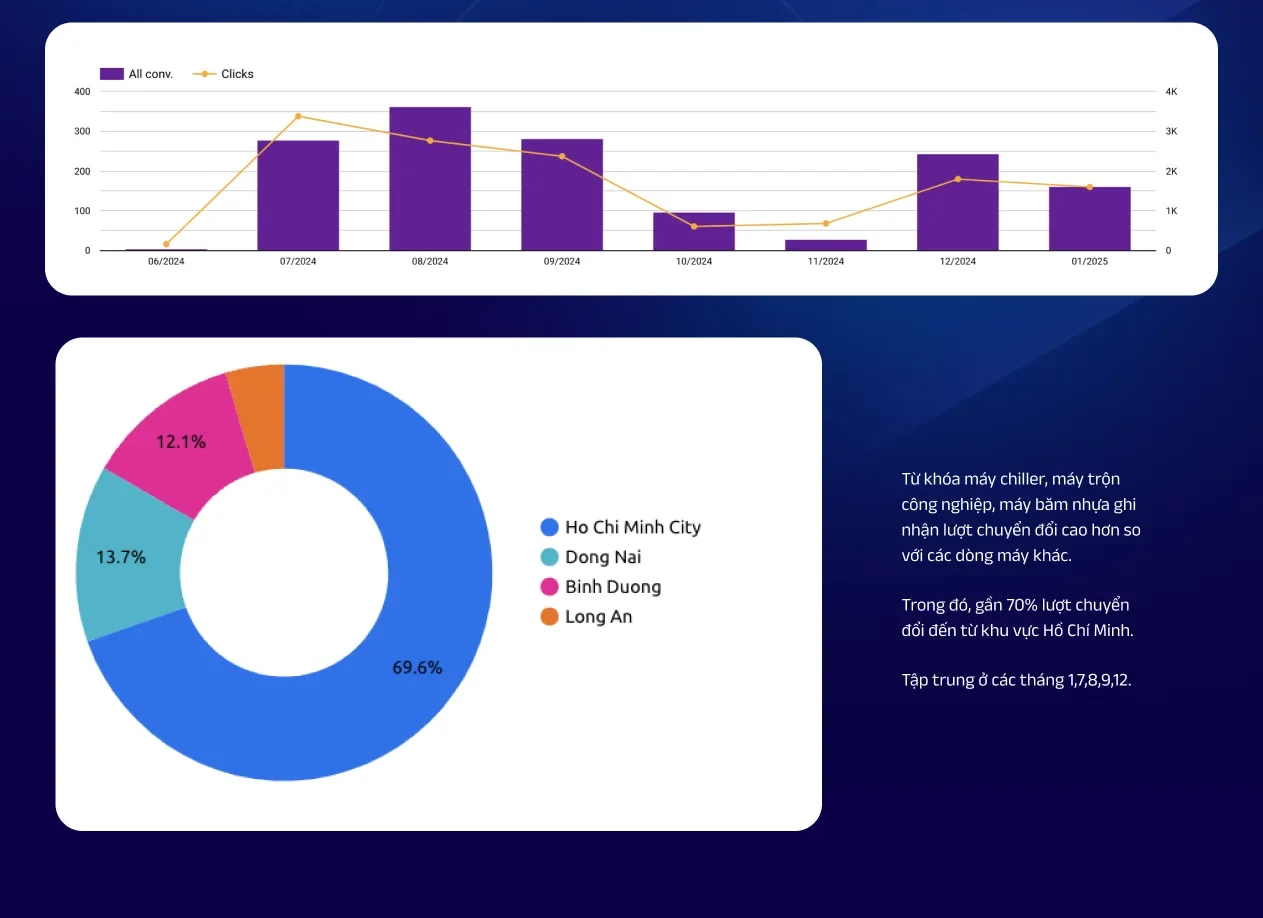
Task: Click the Clicks line legend marker
Action: (204, 74)
